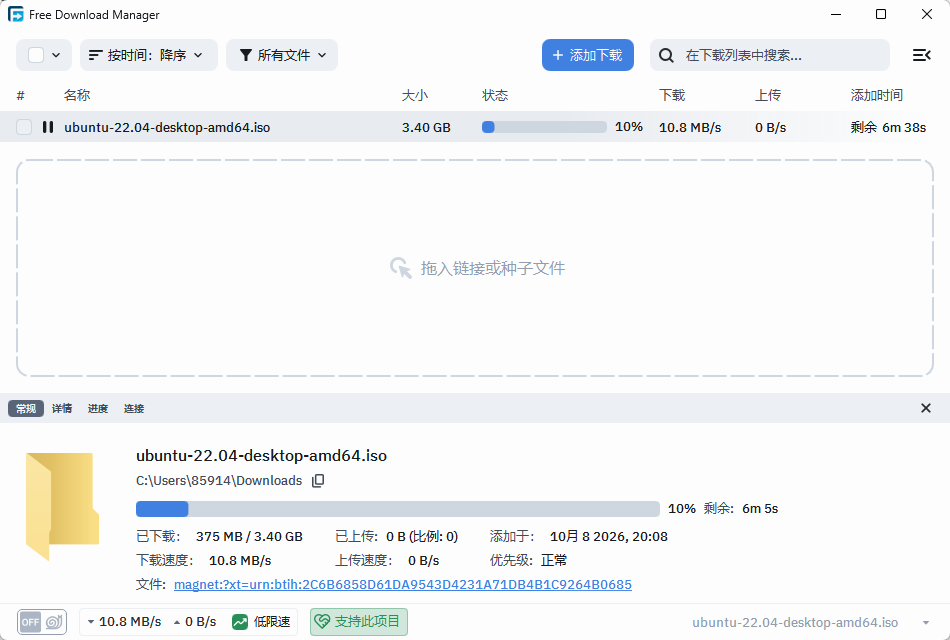Sort by the 上传 column header
950x640 pixels.
(768, 95)
